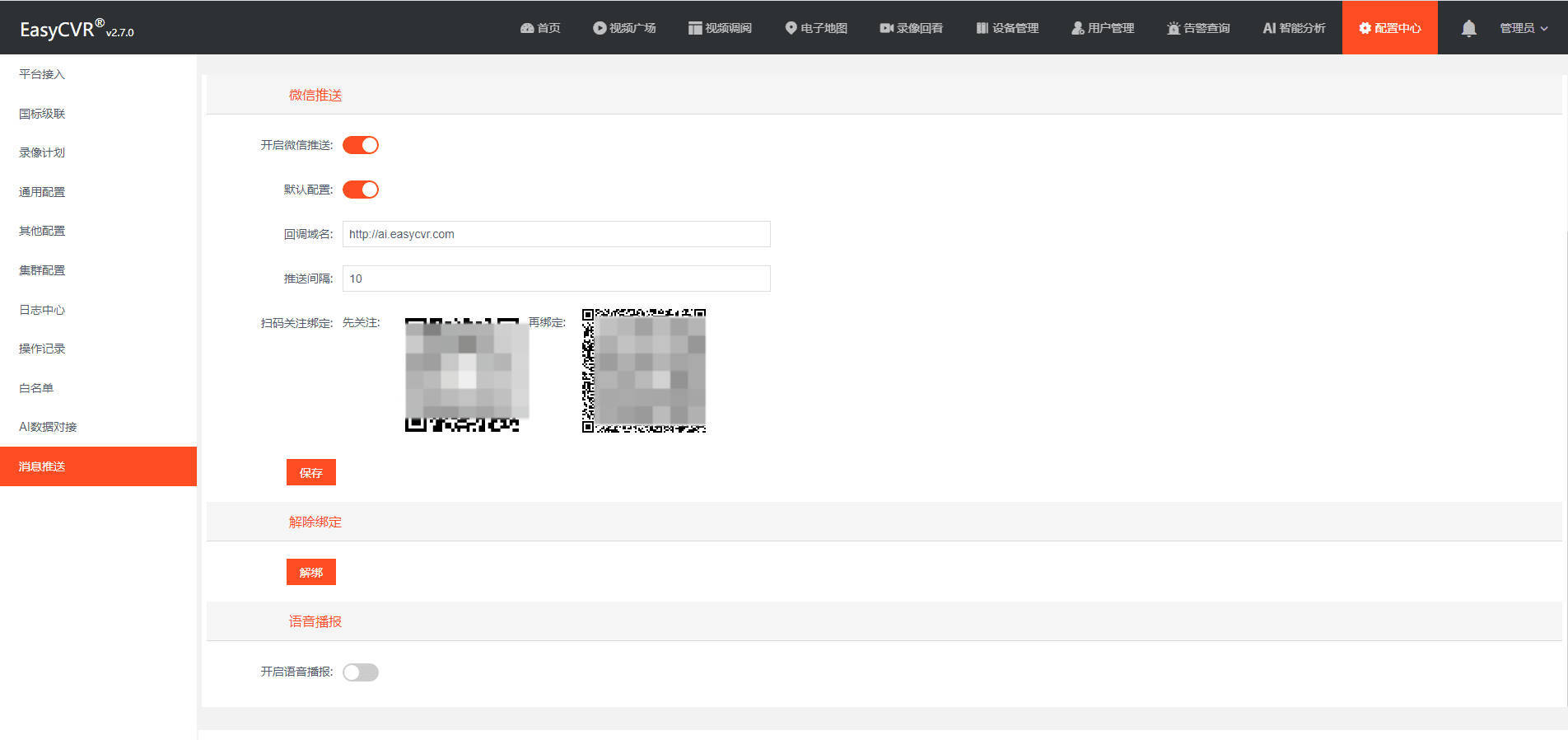The height and width of the screenshot is (740, 1568).
Task: Select AI数据对接 in the sidebar
Action: (x=99, y=427)
